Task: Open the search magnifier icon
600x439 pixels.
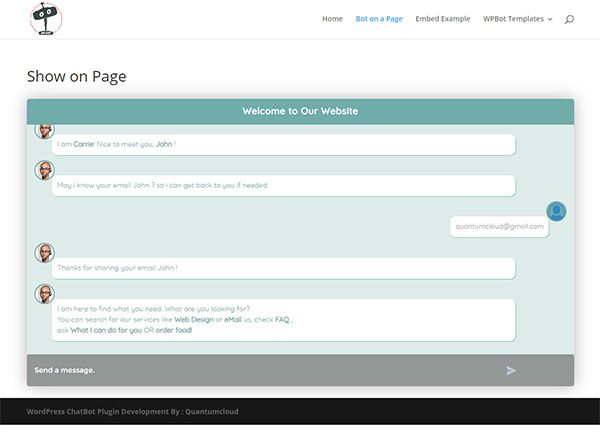Action: (x=569, y=19)
